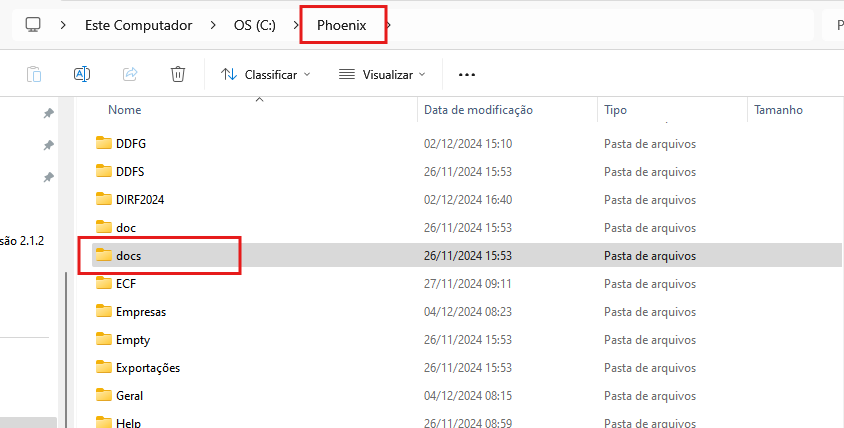Viewport: 844px width, 428px height.
Task: Click the second pin icon in the sidebar
Action: tap(48, 145)
